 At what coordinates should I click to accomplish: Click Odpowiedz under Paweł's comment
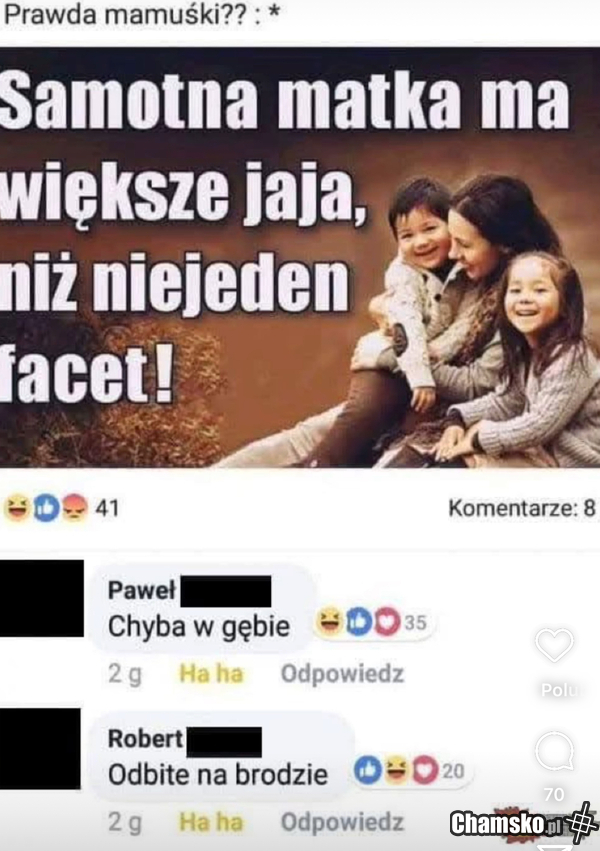pyautogui.click(x=342, y=674)
